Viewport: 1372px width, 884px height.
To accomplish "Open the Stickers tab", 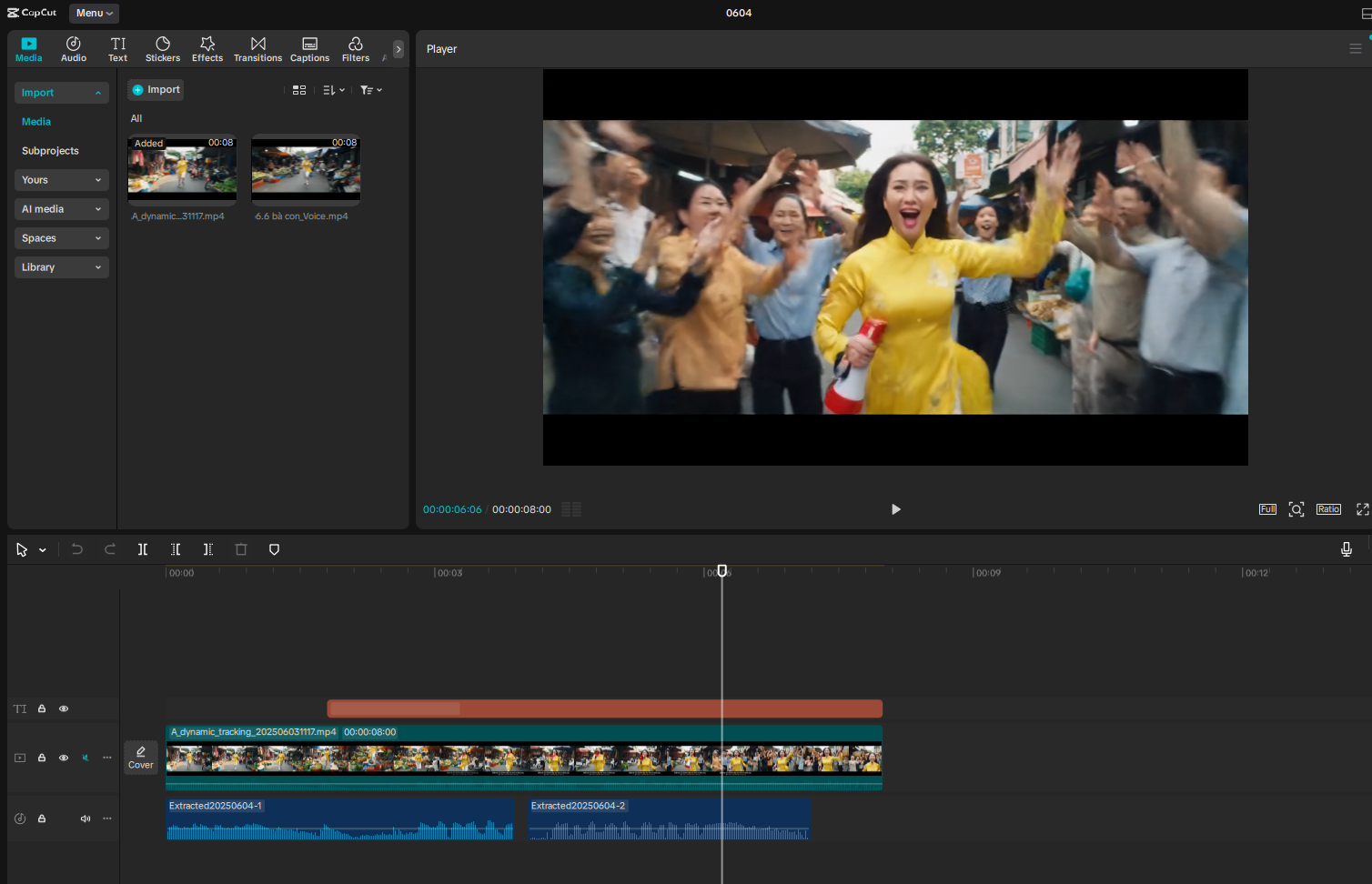I will click(x=163, y=49).
